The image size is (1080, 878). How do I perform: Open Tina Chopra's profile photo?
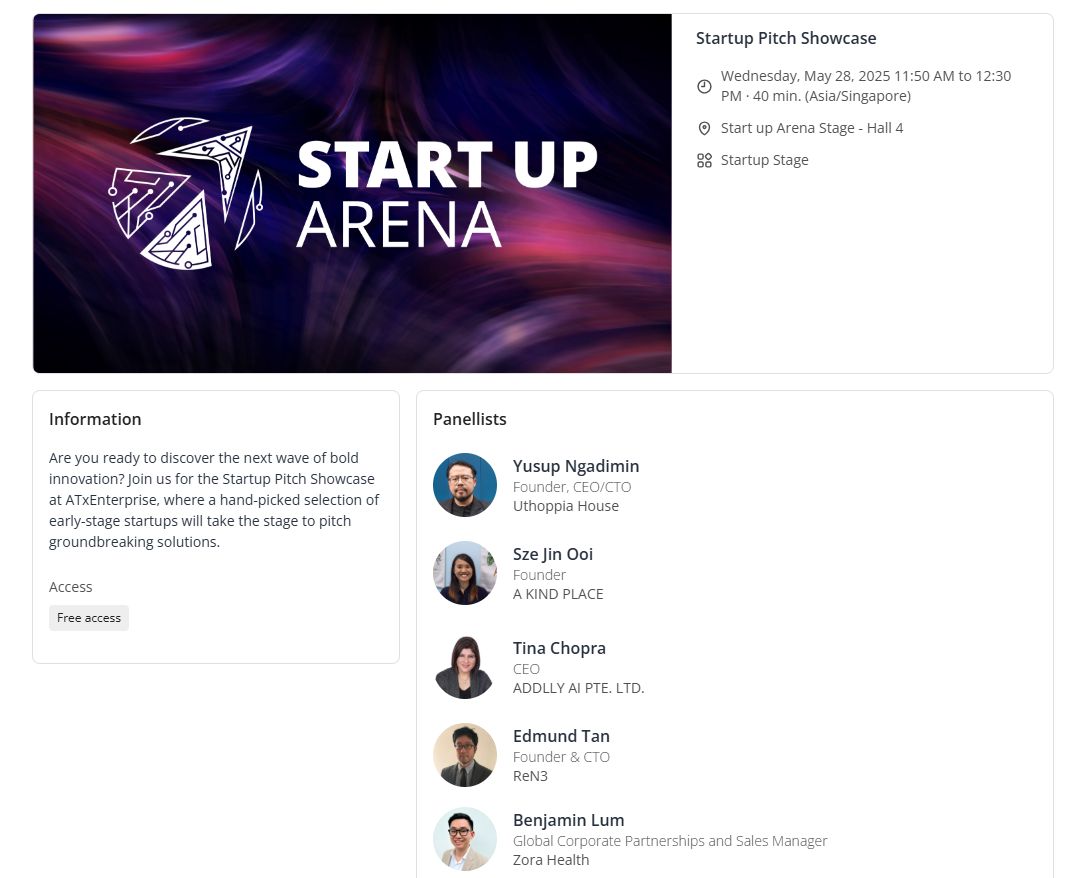465,667
